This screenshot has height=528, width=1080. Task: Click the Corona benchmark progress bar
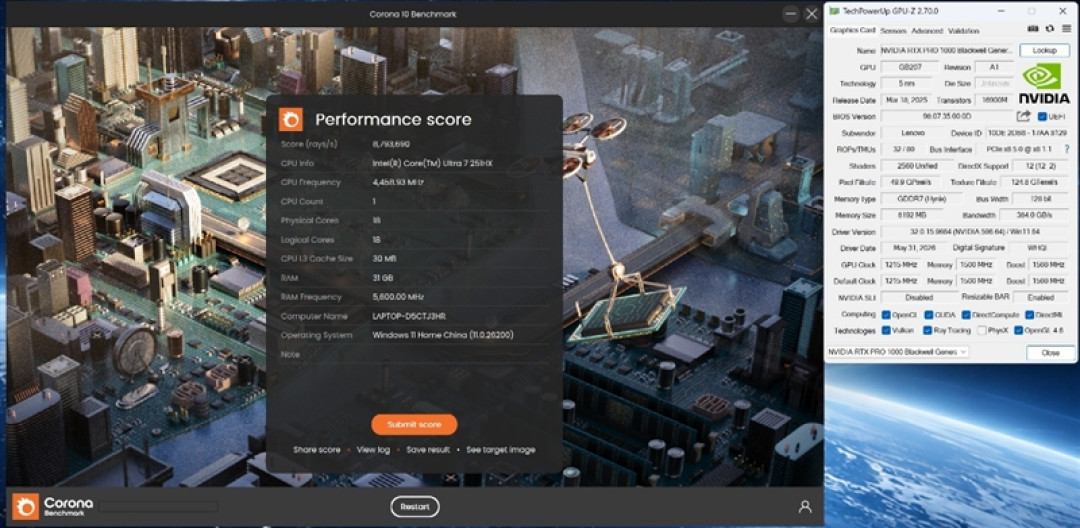(x=158, y=507)
